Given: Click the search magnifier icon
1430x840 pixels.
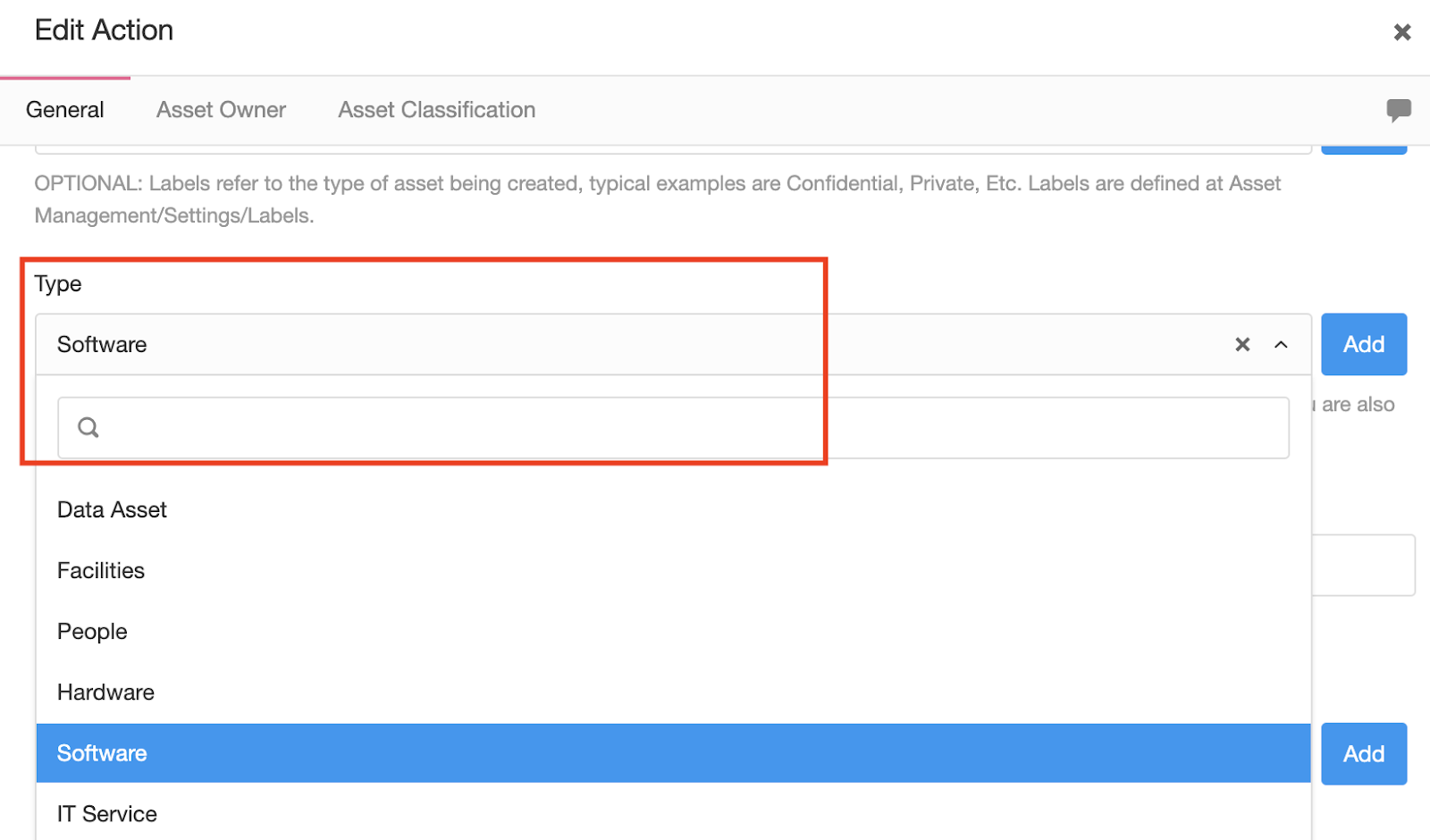Looking at the screenshot, I should [x=88, y=427].
